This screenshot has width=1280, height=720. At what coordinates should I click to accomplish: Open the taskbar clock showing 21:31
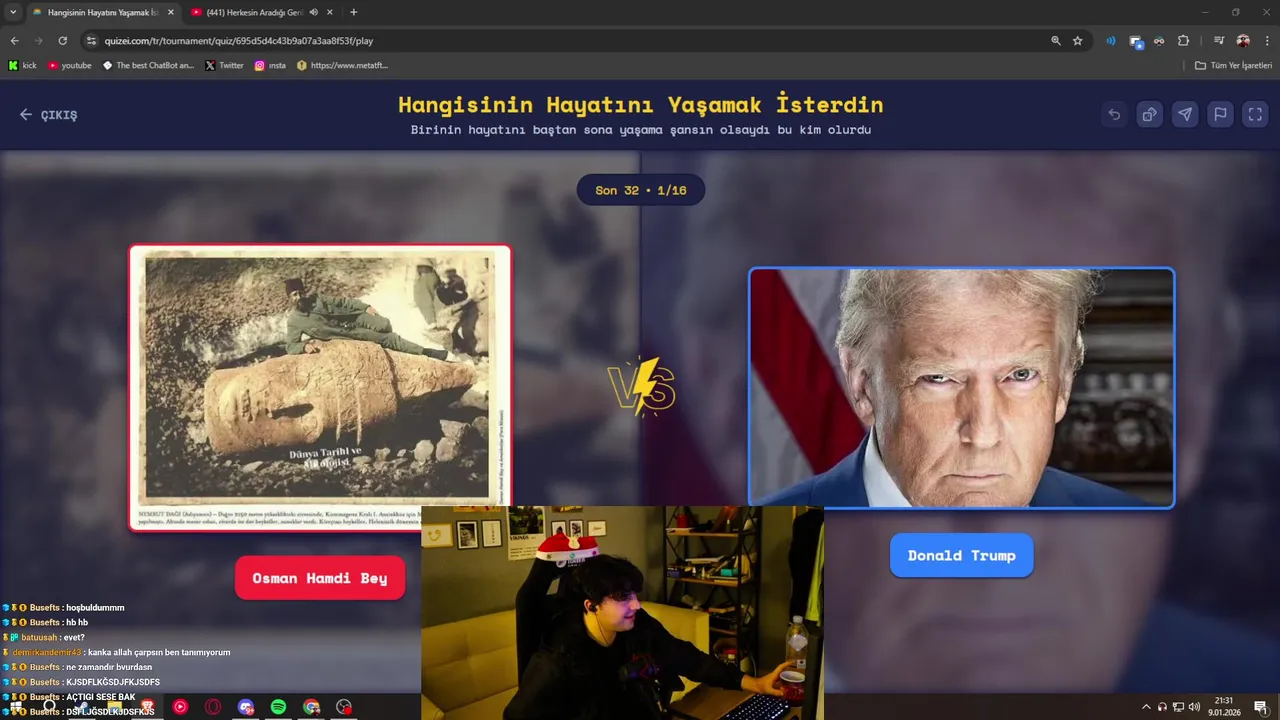1224,707
